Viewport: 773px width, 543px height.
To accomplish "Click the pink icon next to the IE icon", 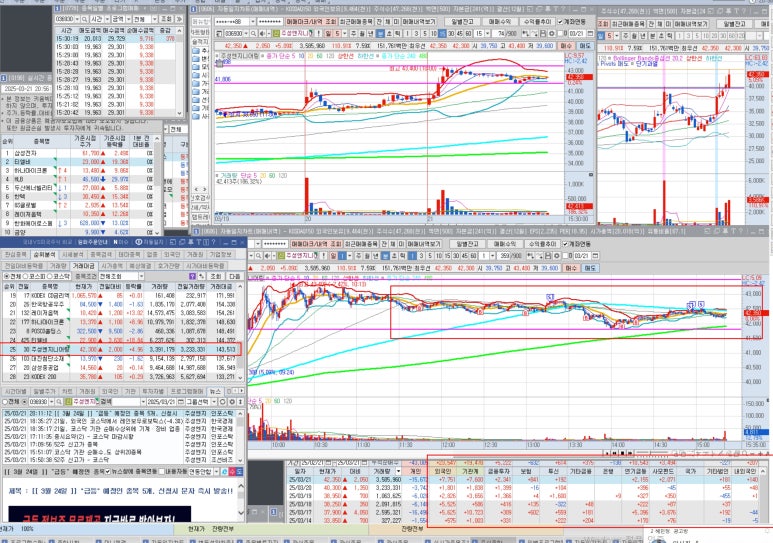I will coord(232,471).
